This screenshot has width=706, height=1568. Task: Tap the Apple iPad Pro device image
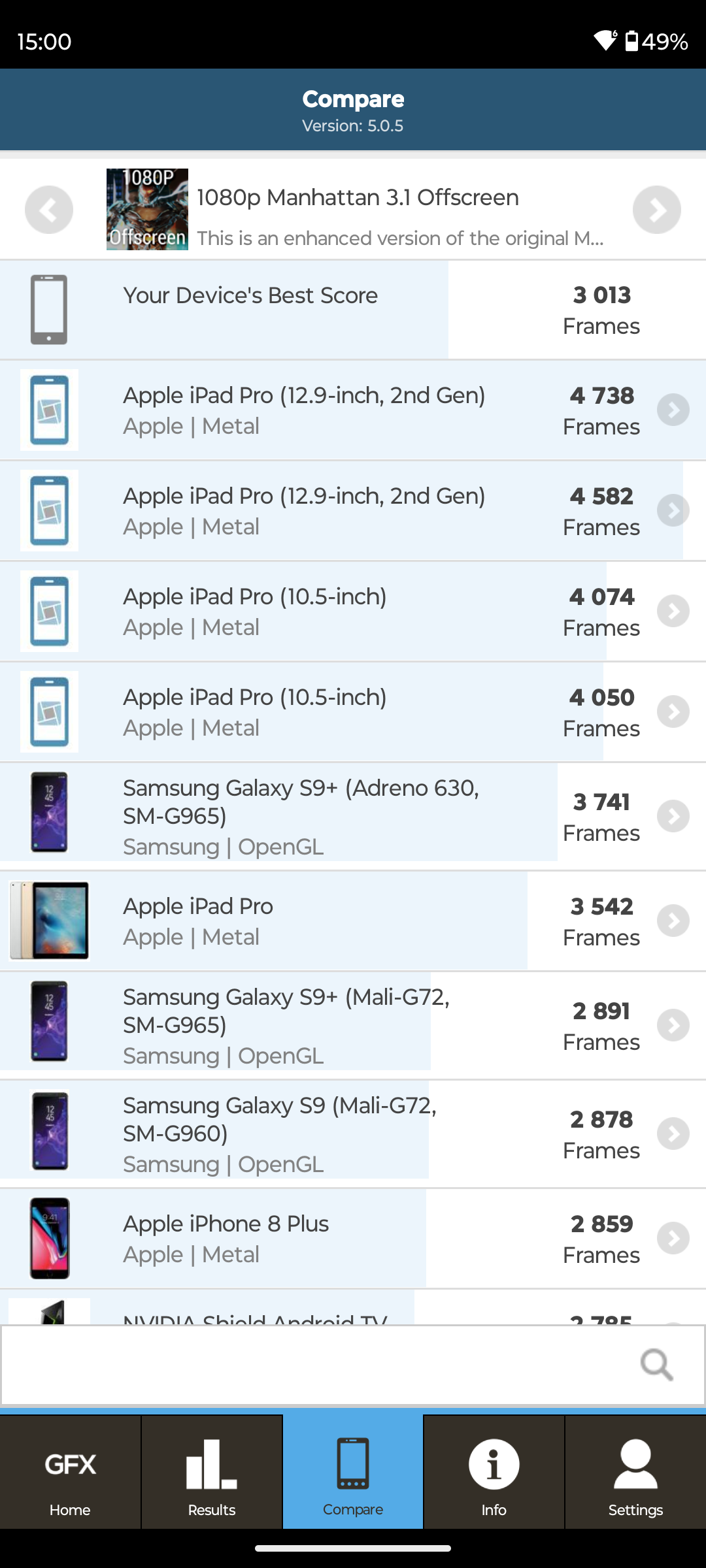49,921
